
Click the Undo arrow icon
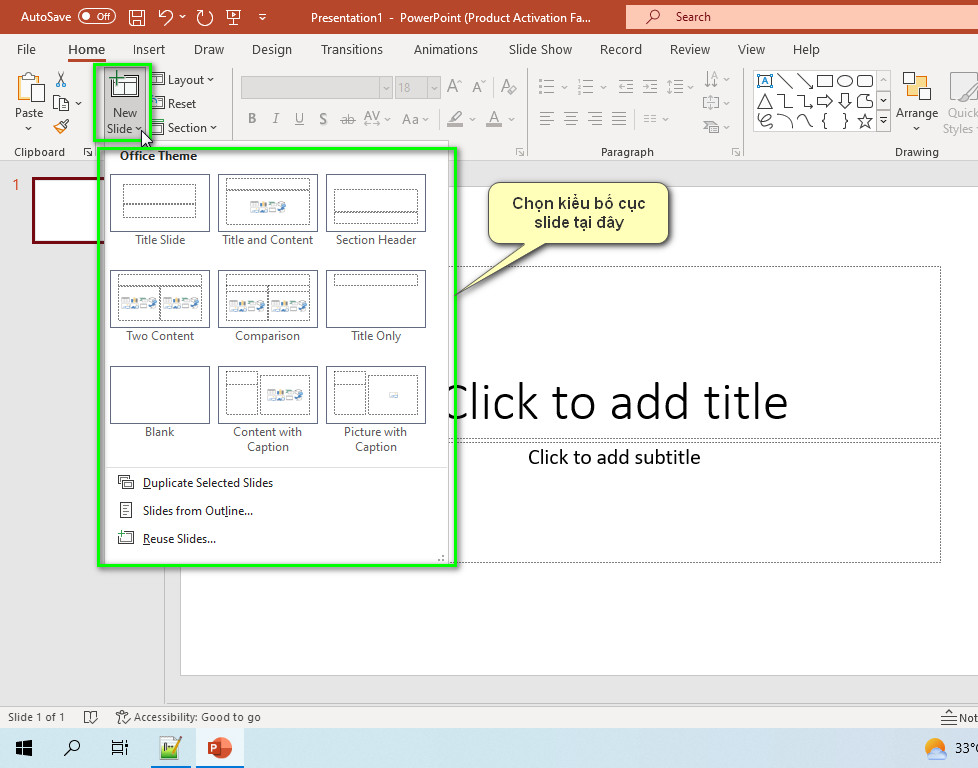[166, 17]
